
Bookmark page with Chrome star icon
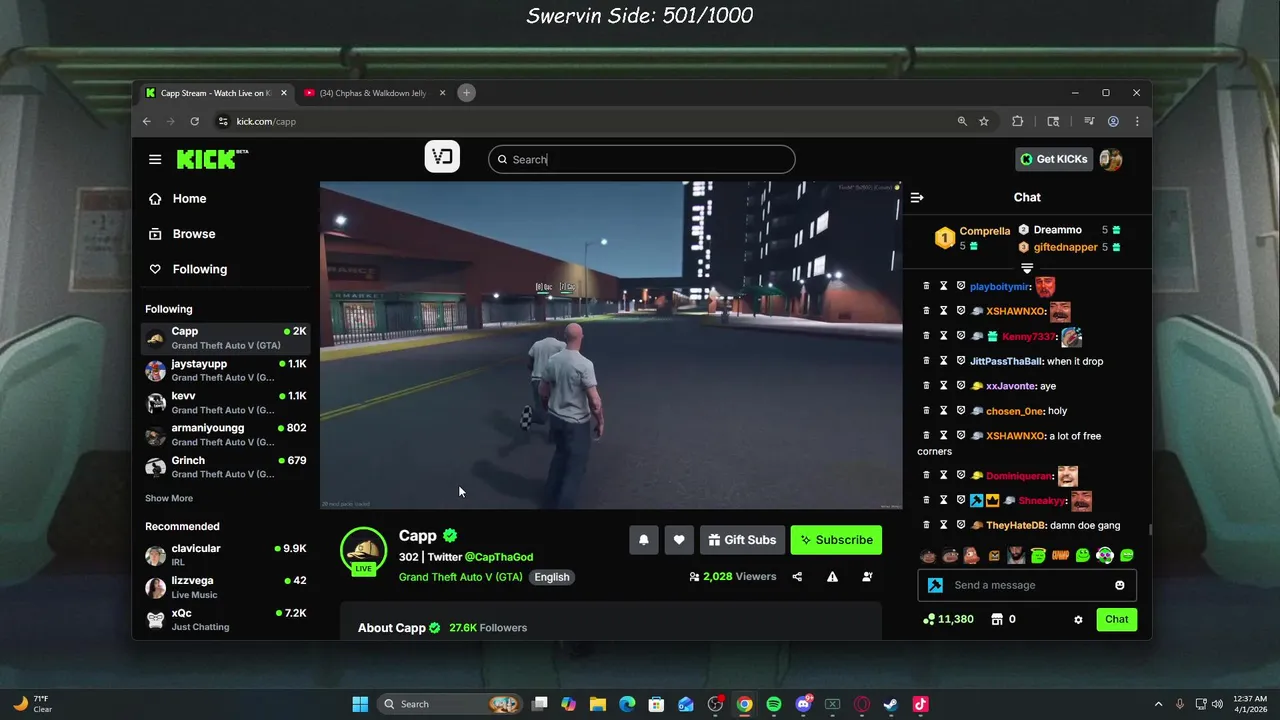tap(984, 121)
